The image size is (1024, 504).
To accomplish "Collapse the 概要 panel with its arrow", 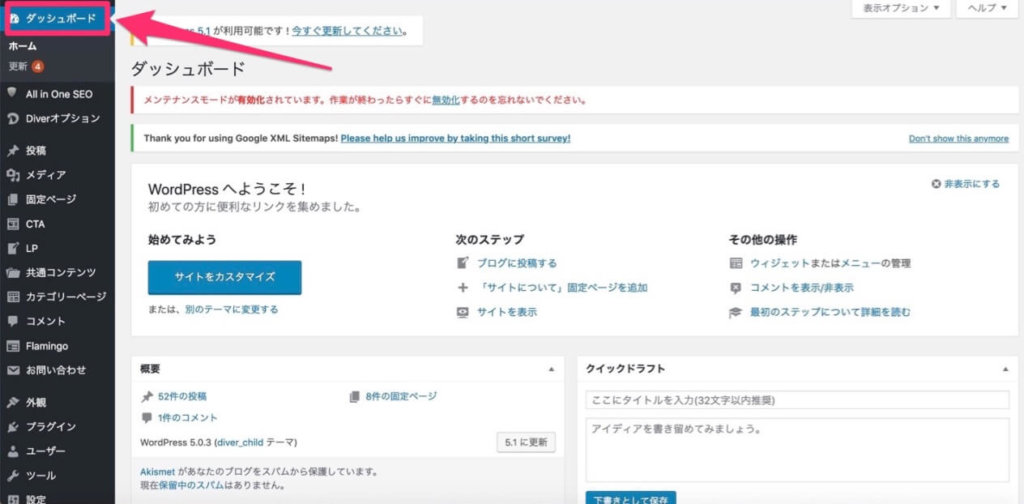I will click(551, 369).
